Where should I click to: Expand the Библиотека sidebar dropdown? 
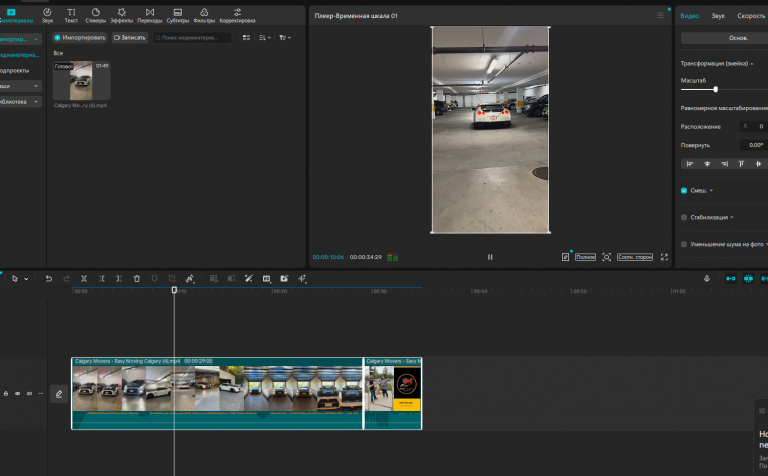coord(36,102)
